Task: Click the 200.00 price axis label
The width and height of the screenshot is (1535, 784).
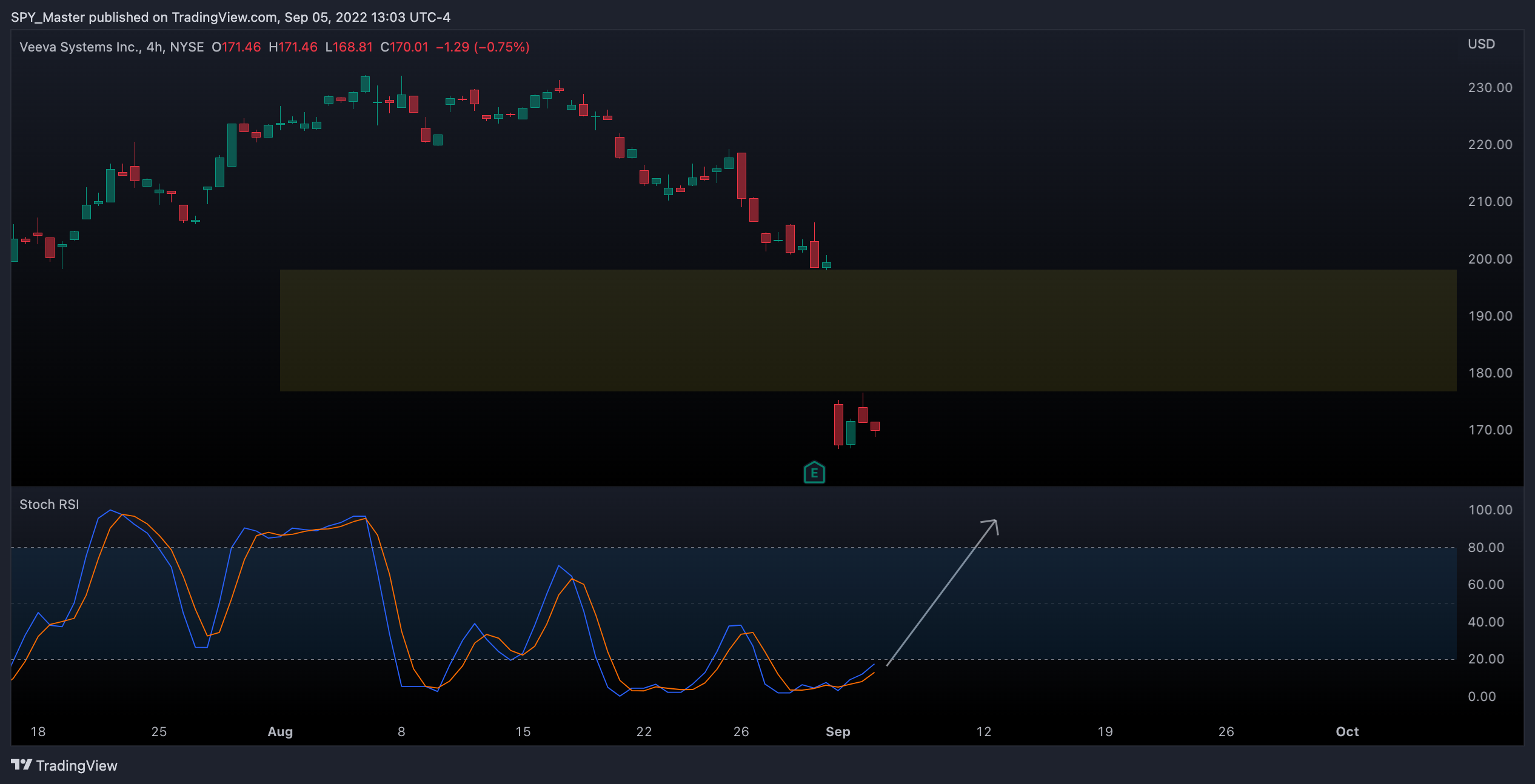Action: coord(1490,259)
